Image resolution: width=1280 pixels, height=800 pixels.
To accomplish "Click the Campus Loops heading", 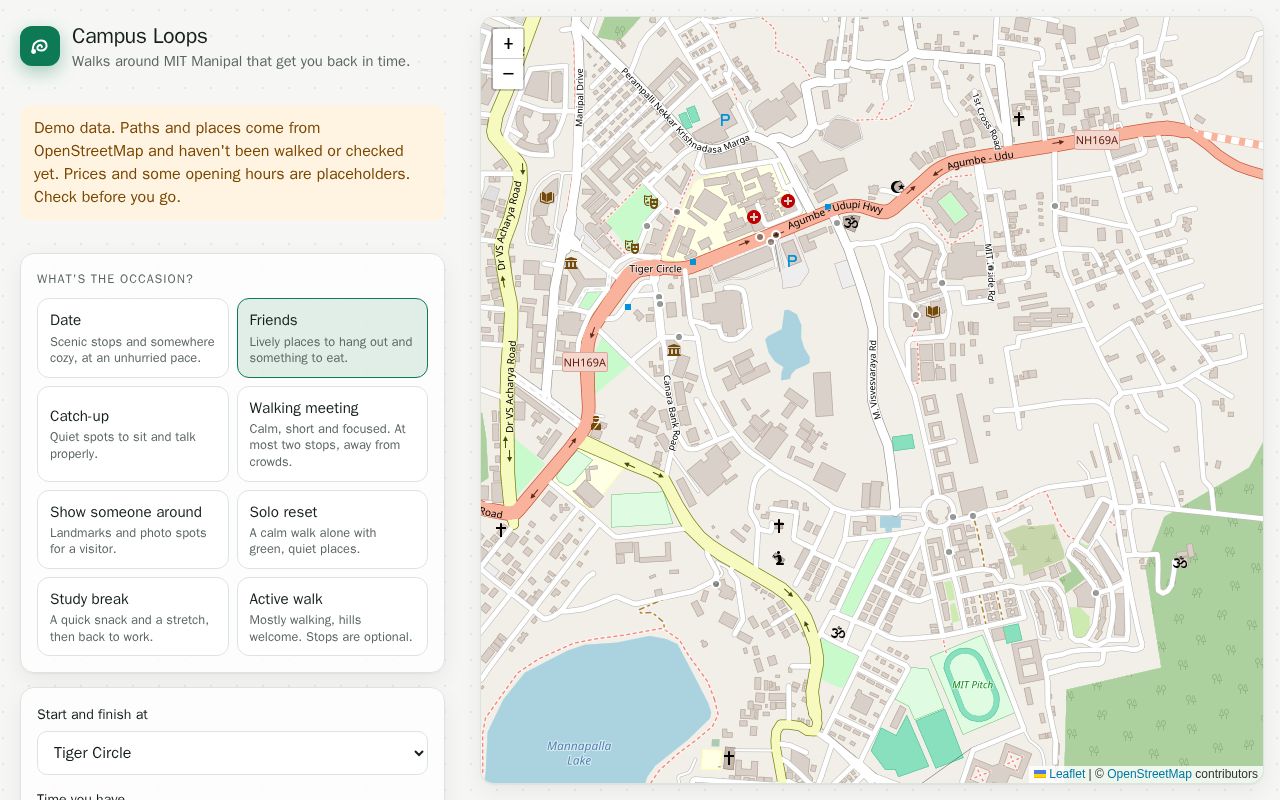I will pyautogui.click(x=140, y=36).
